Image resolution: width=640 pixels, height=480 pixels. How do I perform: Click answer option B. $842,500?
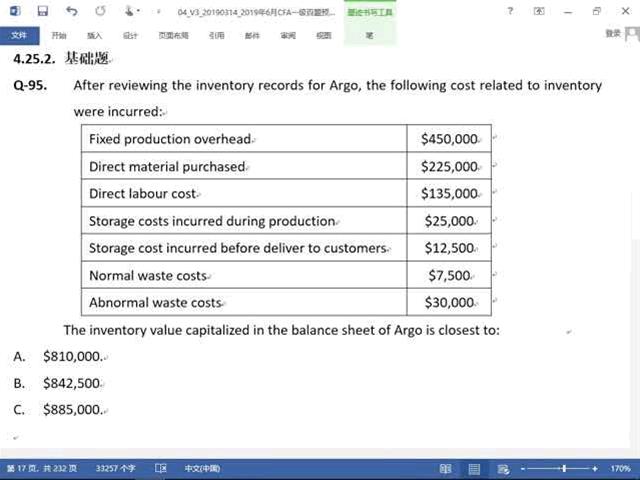point(57,383)
